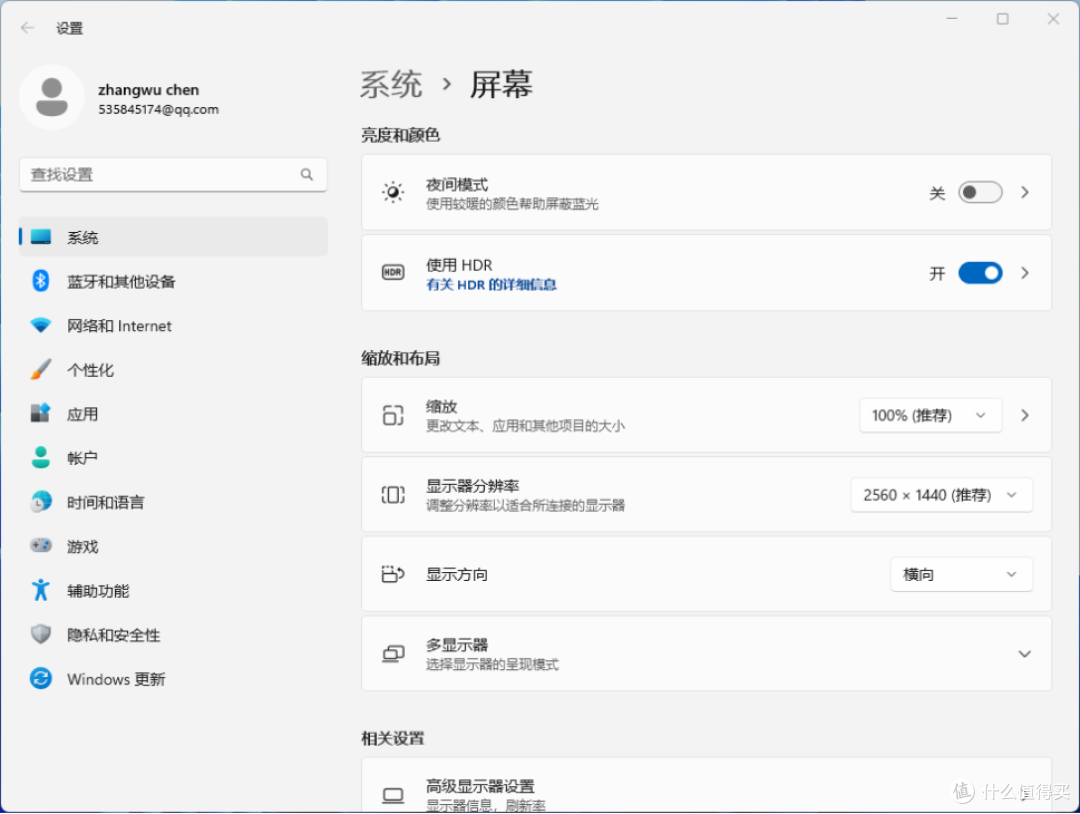Click the zhangwu chen account name

(148, 90)
